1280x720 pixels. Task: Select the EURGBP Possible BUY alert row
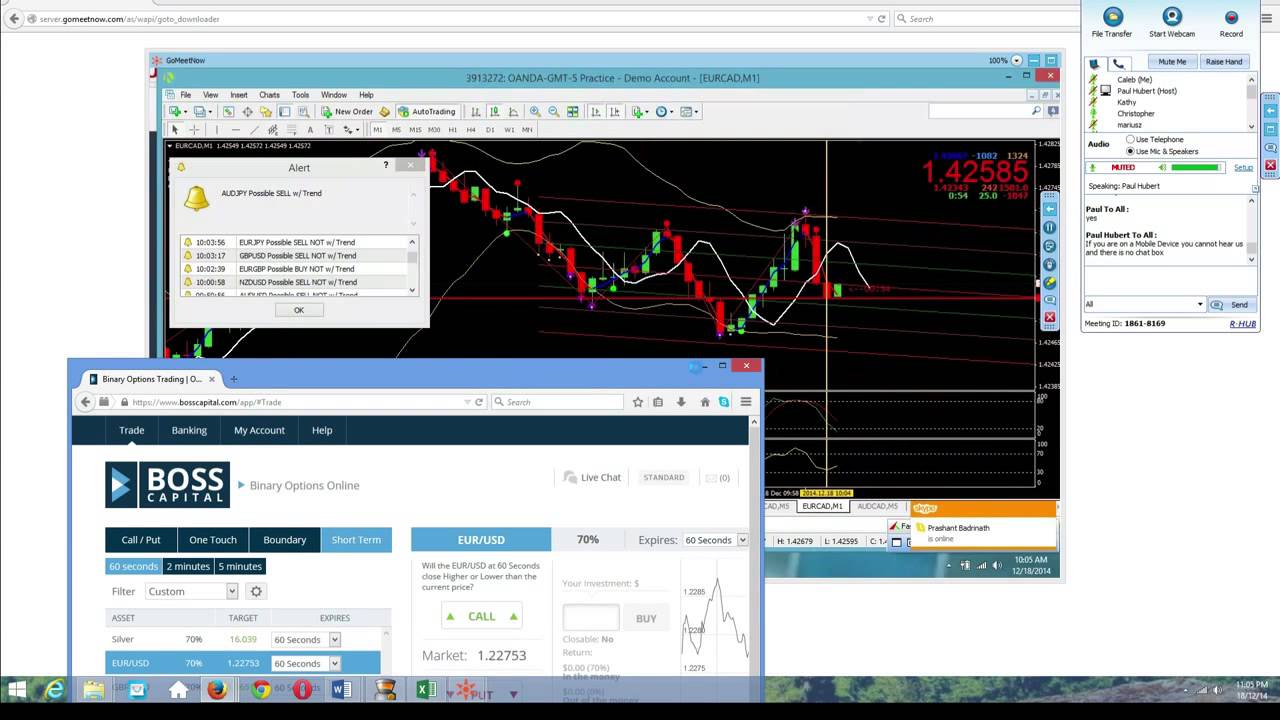(x=293, y=269)
